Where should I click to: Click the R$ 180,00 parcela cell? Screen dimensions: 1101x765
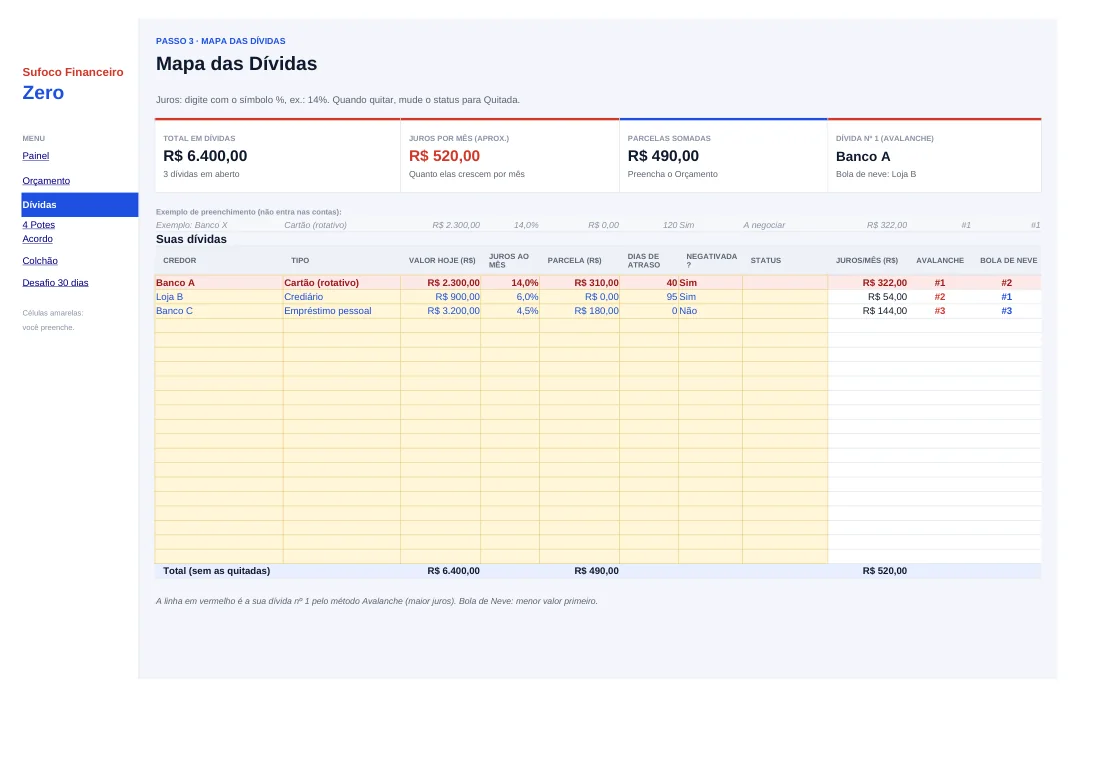click(x=579, y=310)
